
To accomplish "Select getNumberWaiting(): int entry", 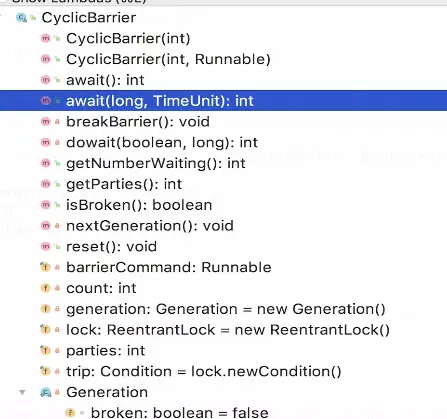I will click(156, 163).
